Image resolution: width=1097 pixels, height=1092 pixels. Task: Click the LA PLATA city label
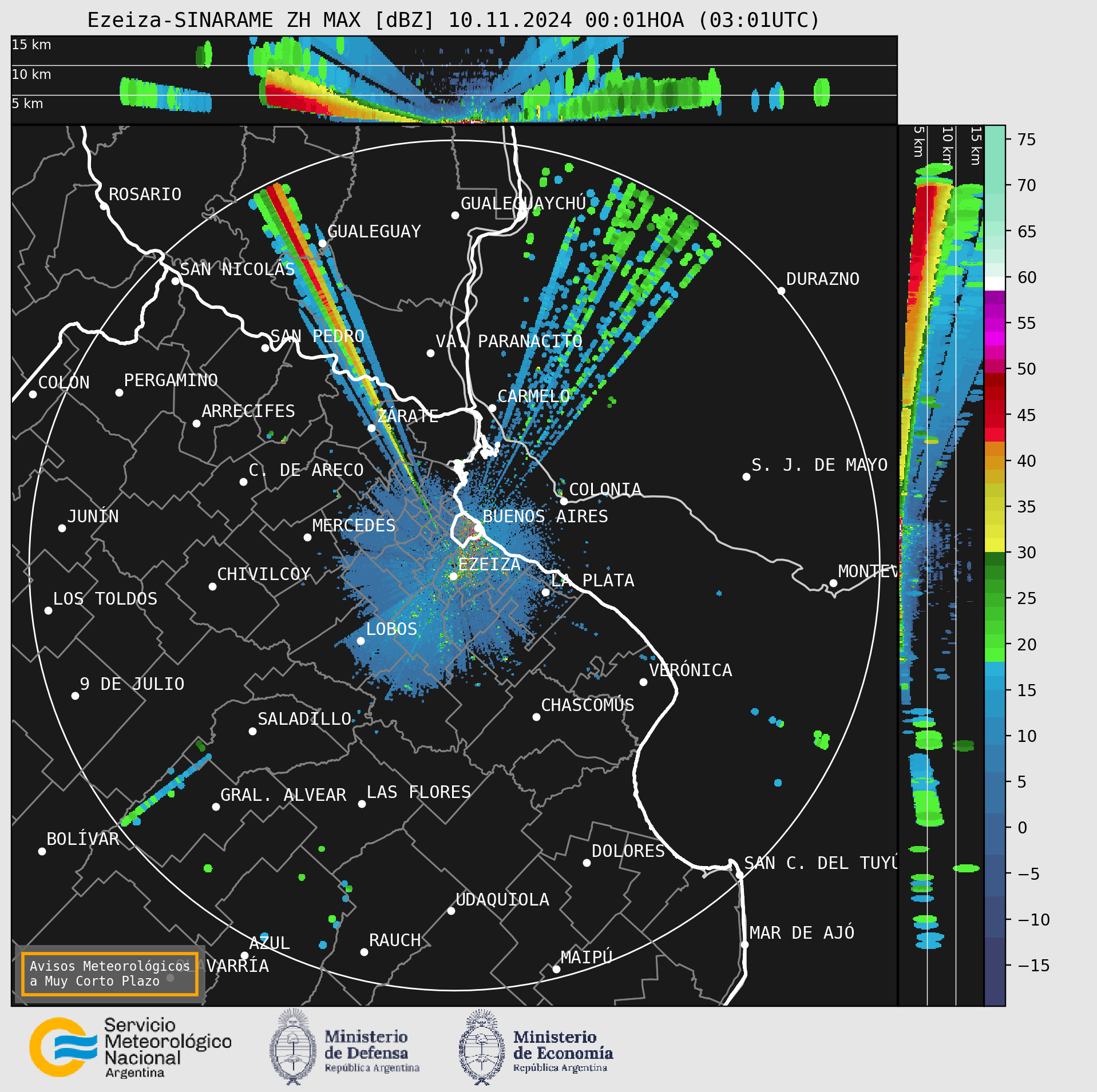click(x=592, y=581)
